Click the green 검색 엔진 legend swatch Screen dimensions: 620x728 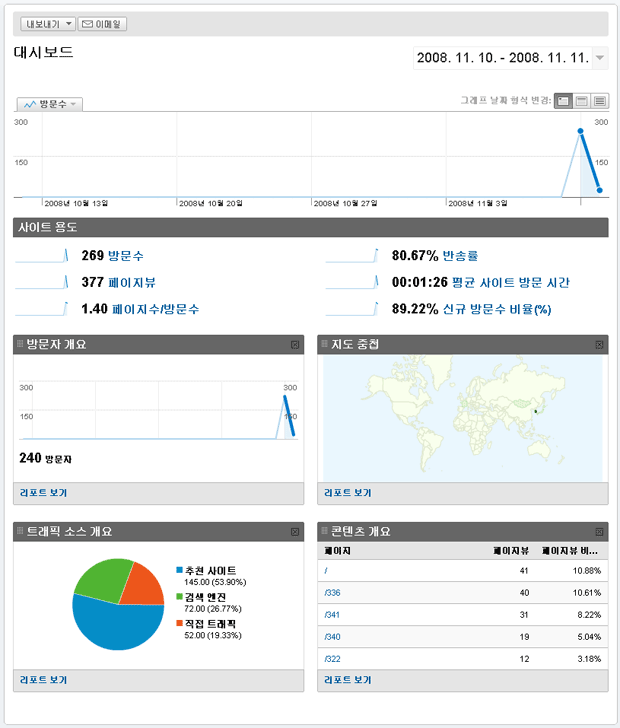[179, 597]
